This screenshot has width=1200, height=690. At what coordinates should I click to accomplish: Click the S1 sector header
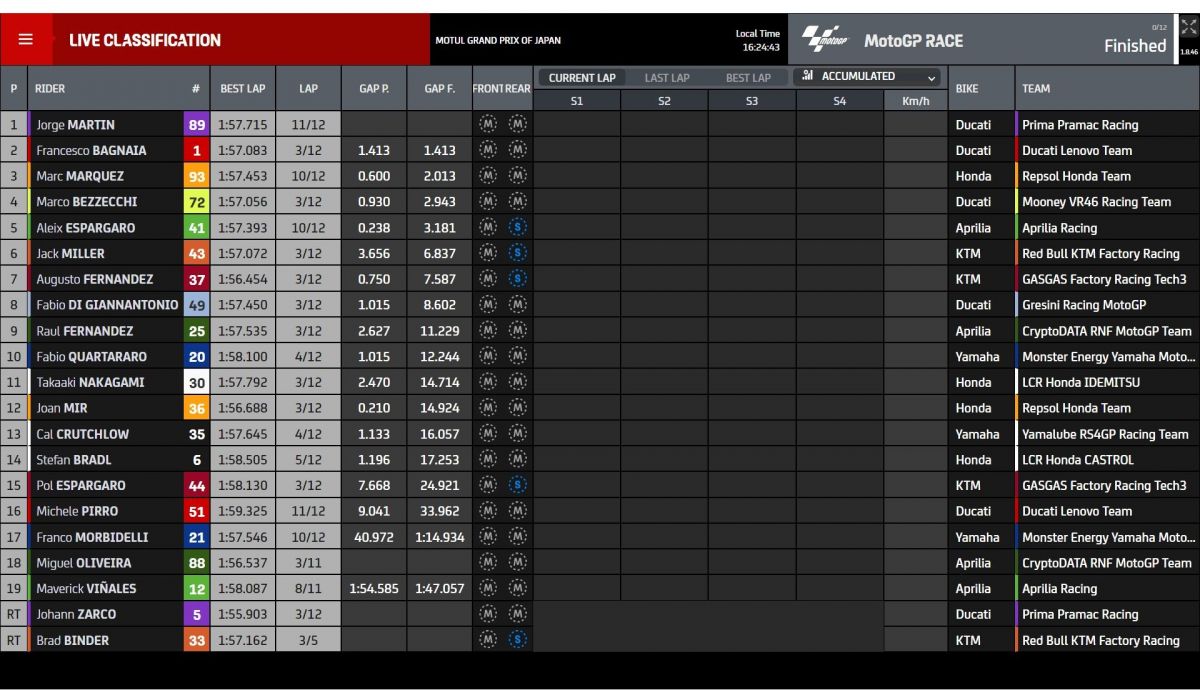(577, 100)
